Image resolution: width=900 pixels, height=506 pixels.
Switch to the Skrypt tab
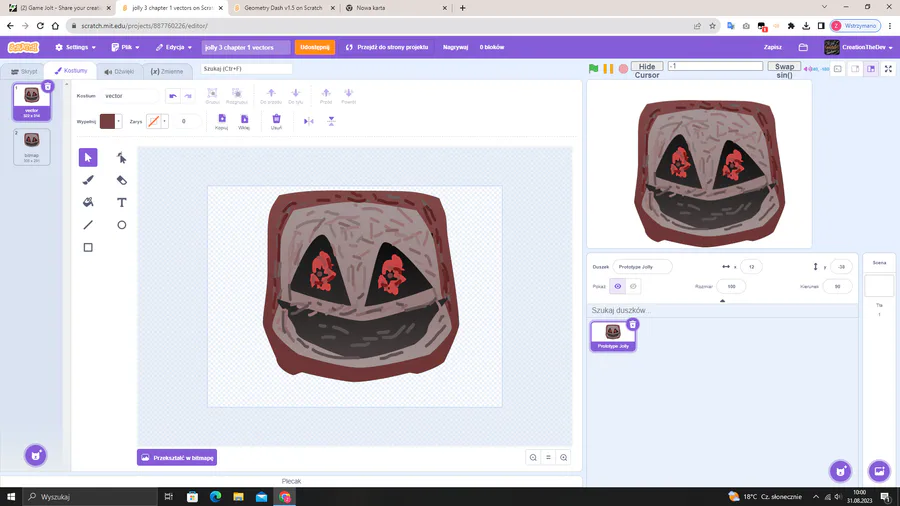click(x=24, y=72)
